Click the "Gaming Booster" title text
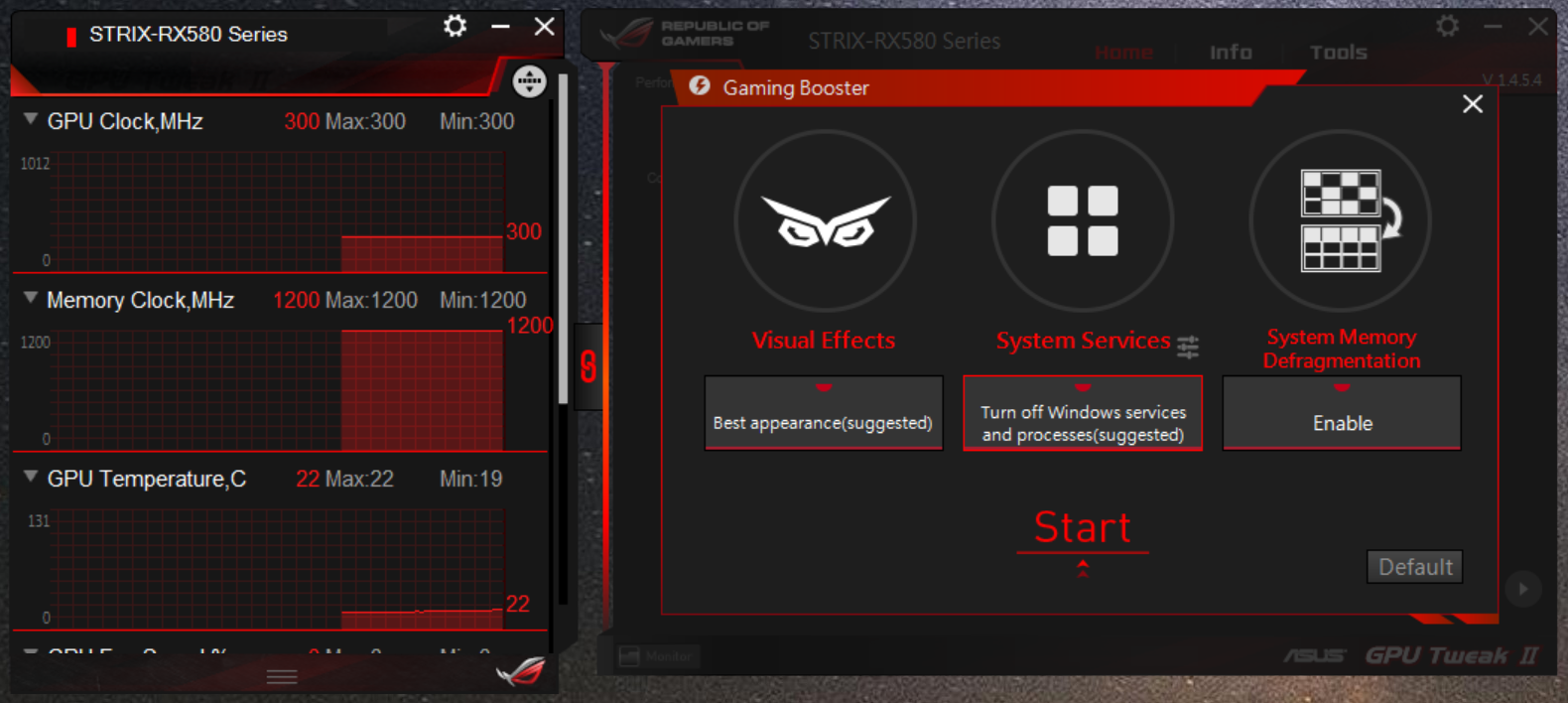 [796, 87]
